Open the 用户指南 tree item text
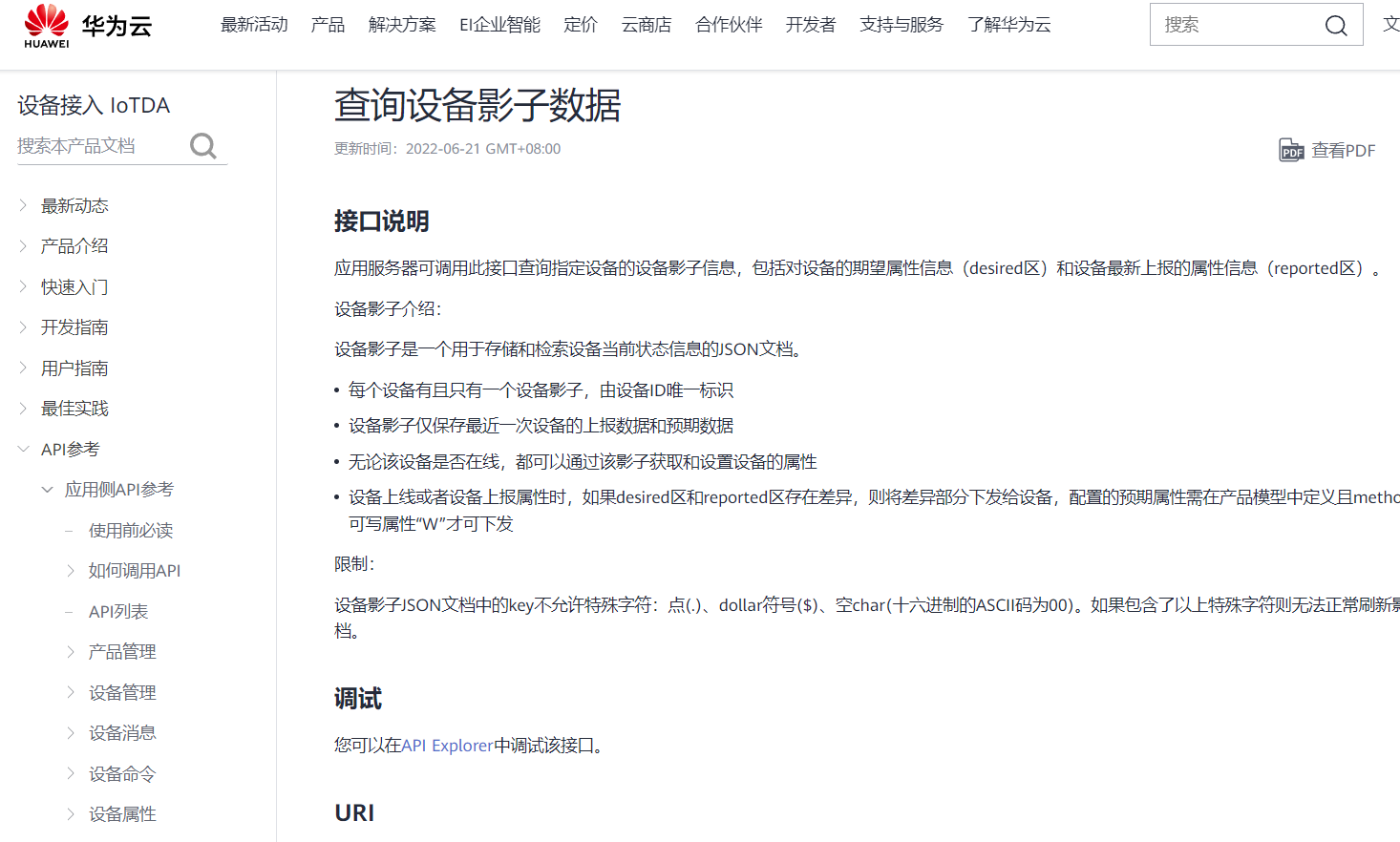 (x=74, y=368)
